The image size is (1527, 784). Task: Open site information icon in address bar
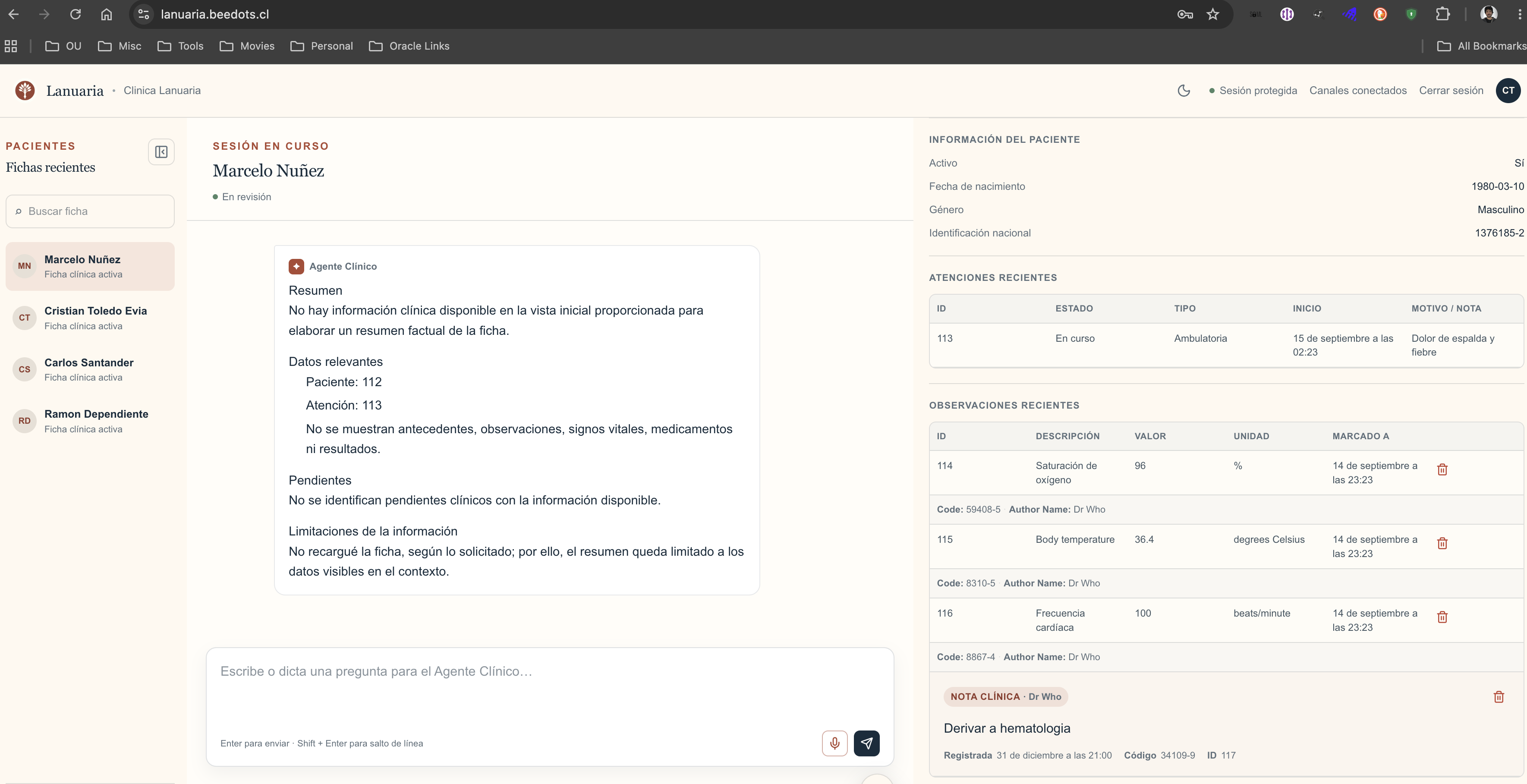tap(143, 14)
